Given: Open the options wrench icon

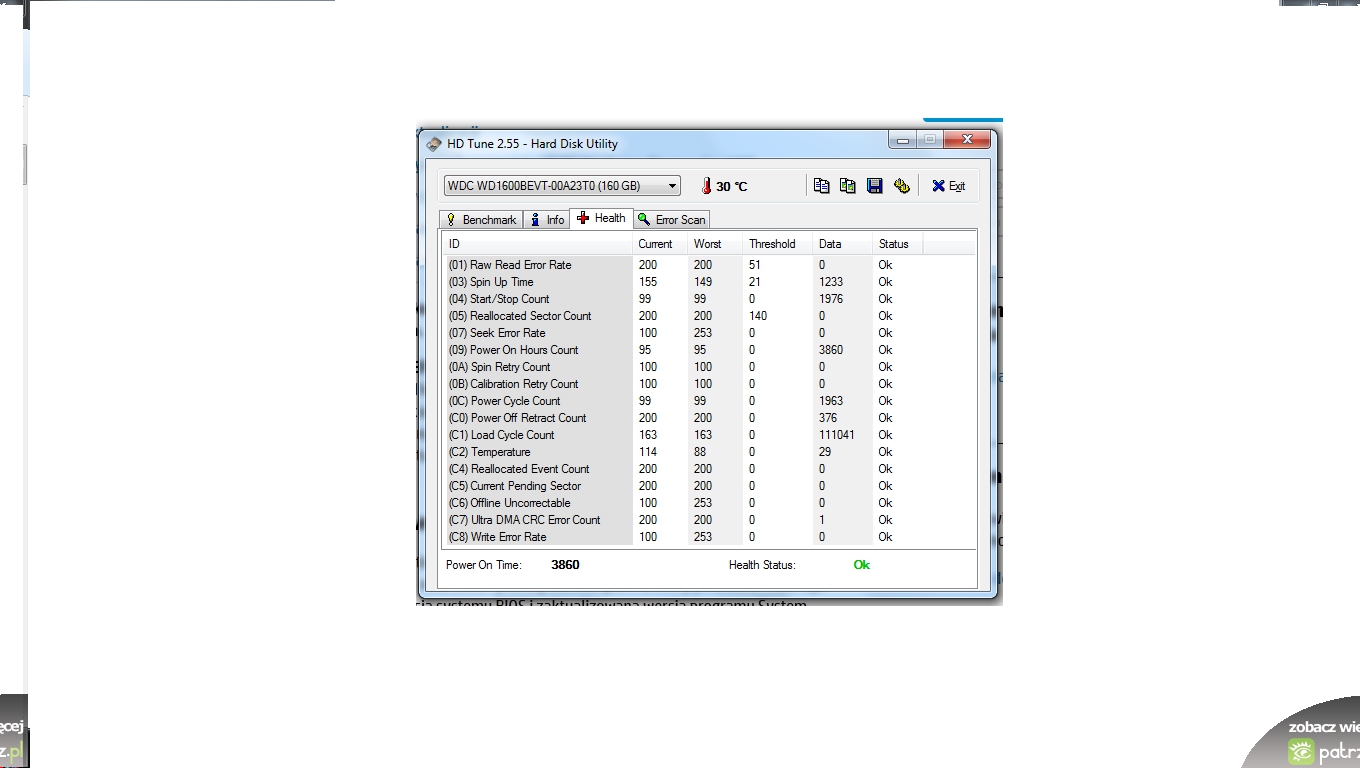Looking at the screenshot, I should pos(901,186).
